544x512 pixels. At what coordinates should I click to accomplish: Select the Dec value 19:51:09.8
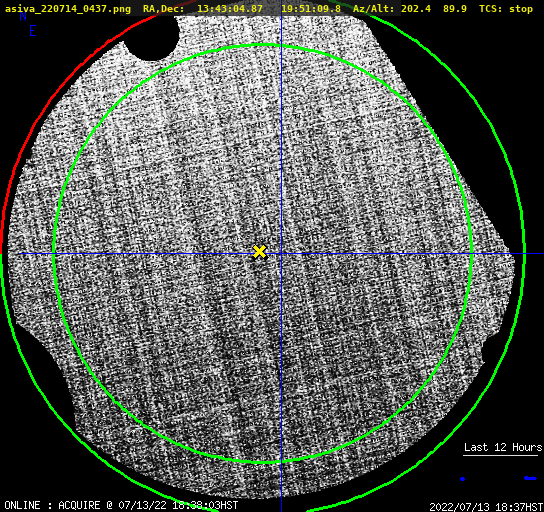coord(311,9)
